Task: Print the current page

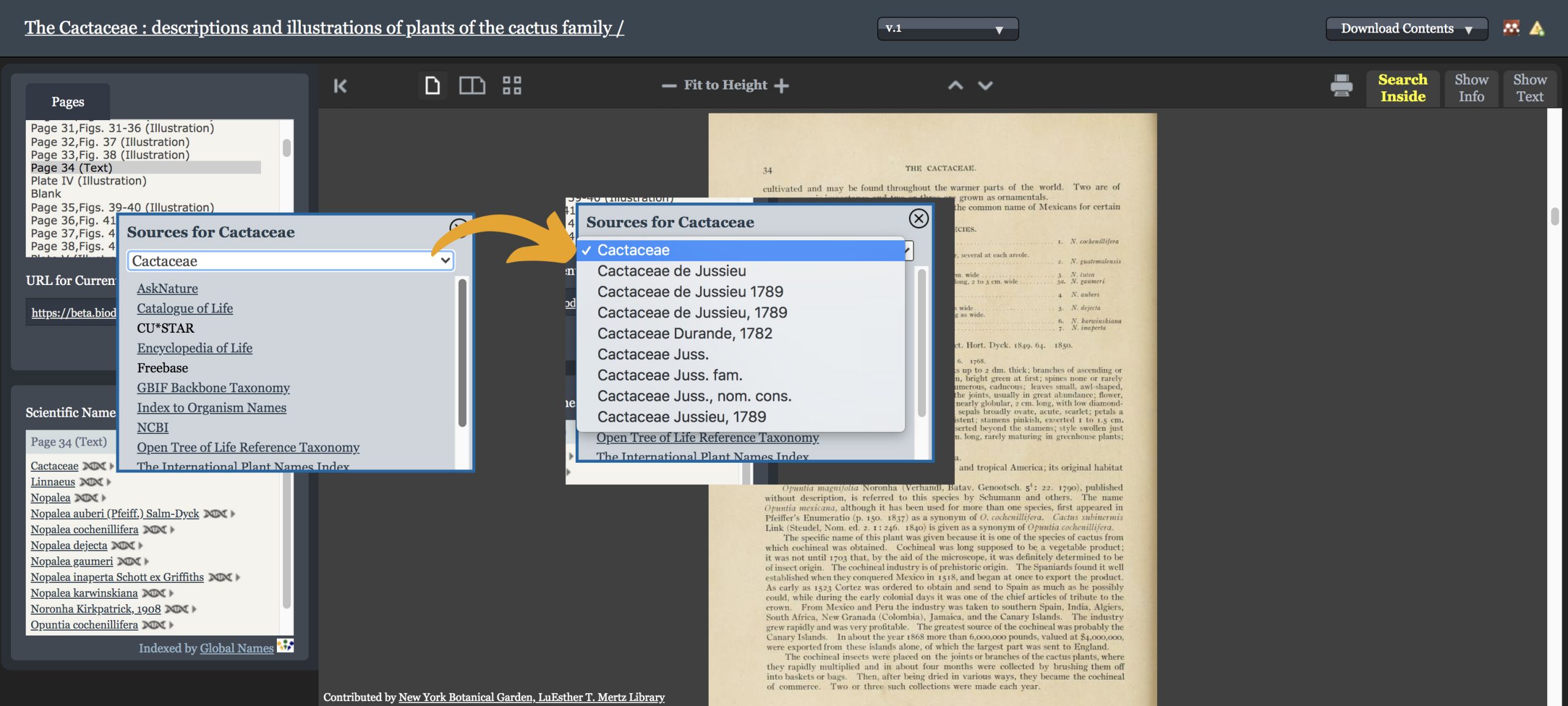Action: 1341,86
